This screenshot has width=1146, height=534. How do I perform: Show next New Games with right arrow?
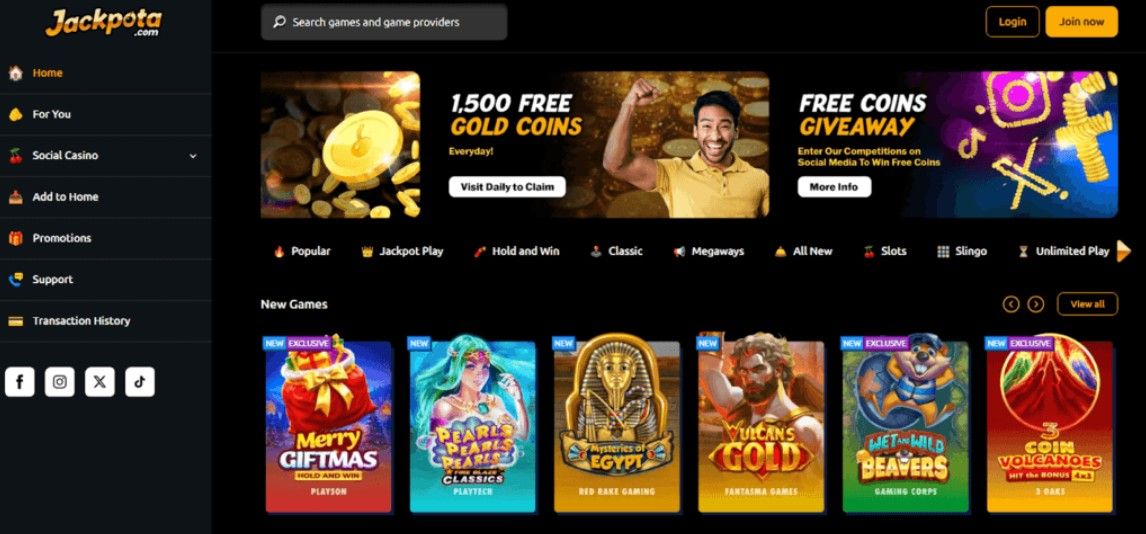pos(1036,304)
